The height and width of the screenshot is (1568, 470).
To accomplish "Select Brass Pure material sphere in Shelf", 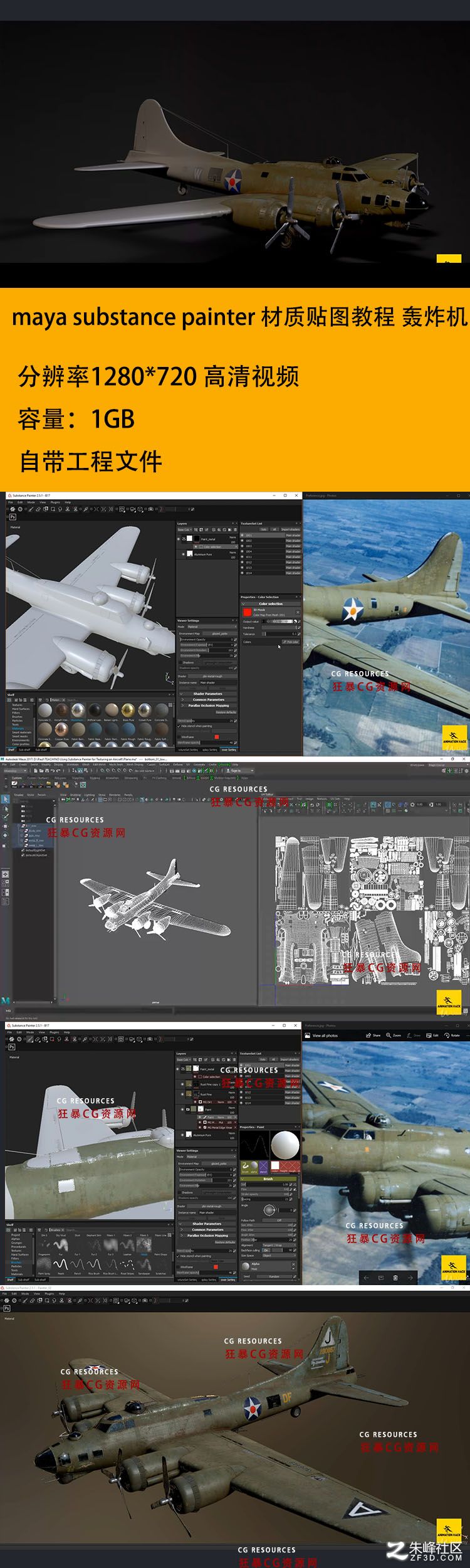I will point(128,711).
